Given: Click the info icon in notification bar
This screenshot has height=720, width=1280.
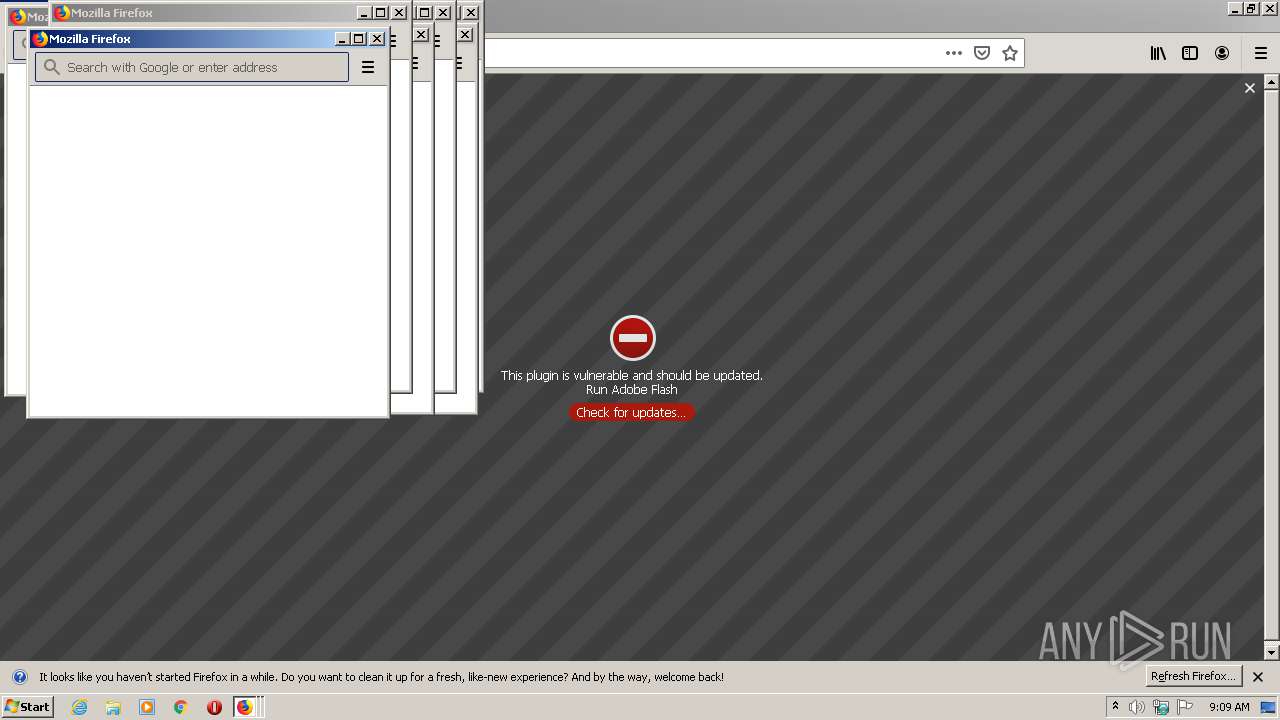Looking at the screenshot, I should (x=19, y=677).
